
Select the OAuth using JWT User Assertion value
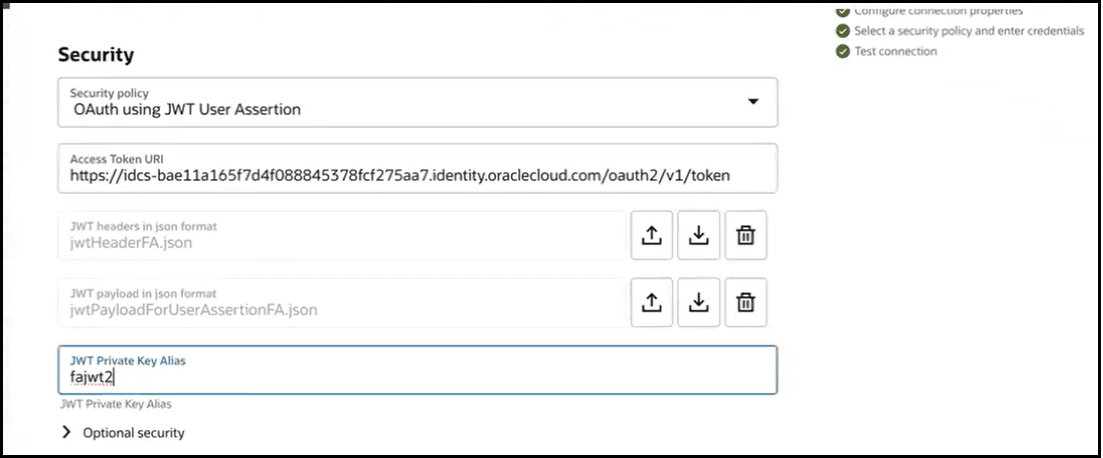tap(186, 109)
